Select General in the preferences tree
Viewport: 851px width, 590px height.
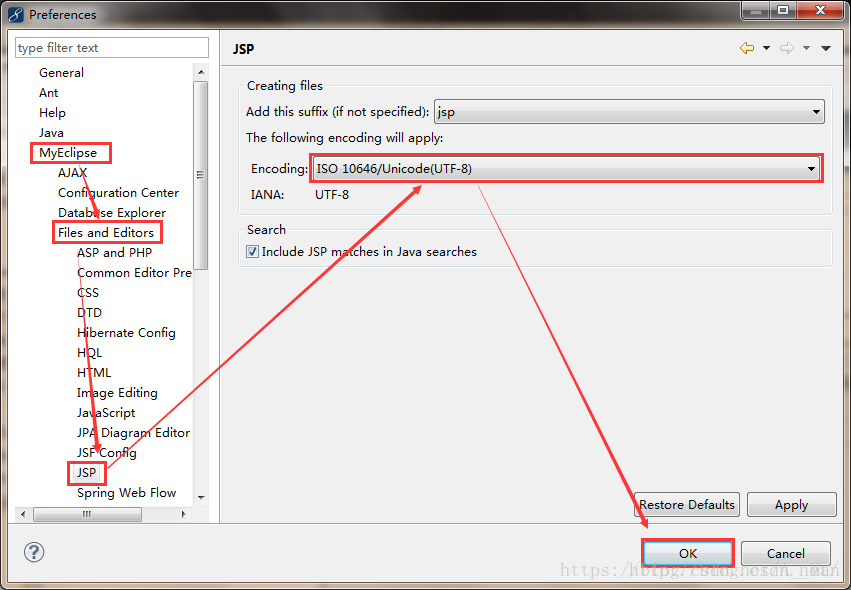pos(61,73)
